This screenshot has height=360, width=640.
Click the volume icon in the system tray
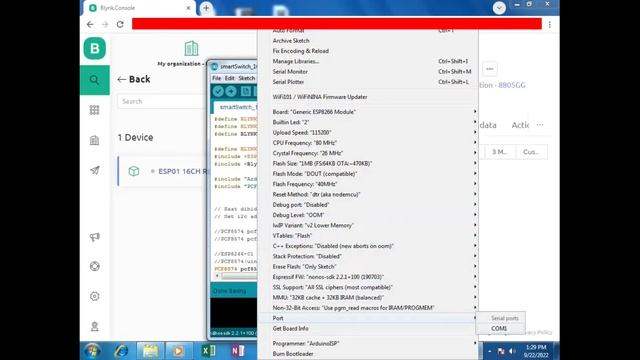click(x=512, y=351)
